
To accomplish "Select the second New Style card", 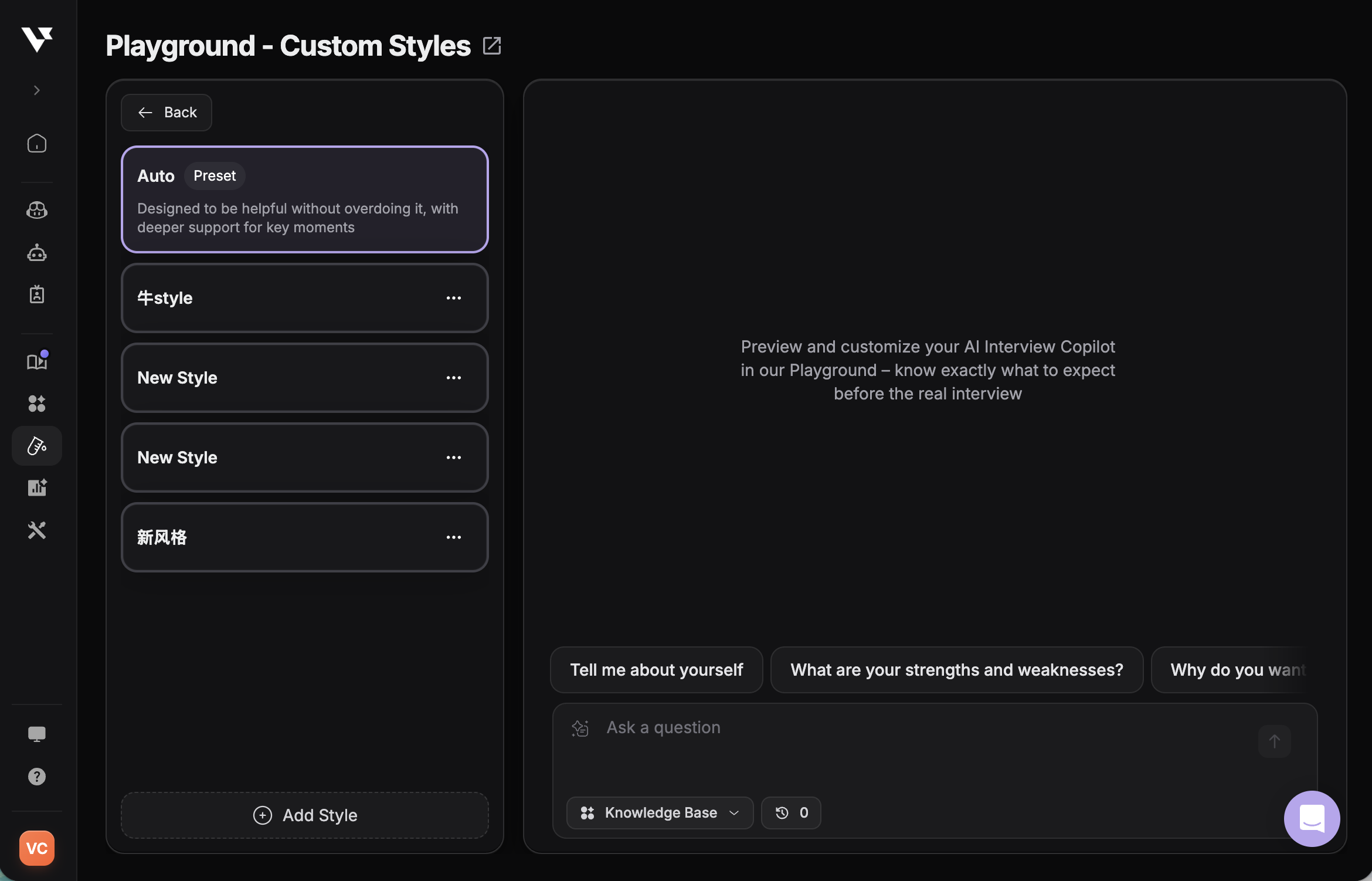I will 305,458.
